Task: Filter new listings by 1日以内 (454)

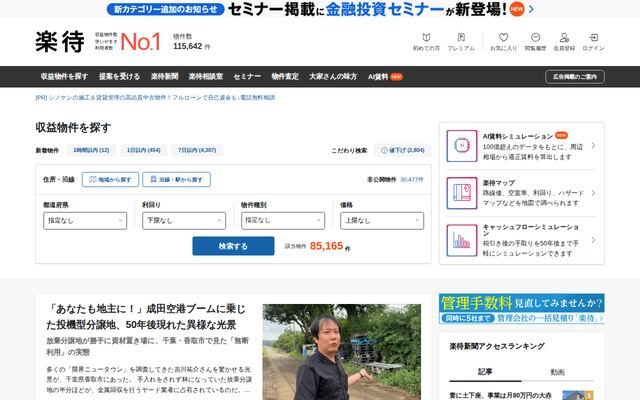Action: pos(143,150)
